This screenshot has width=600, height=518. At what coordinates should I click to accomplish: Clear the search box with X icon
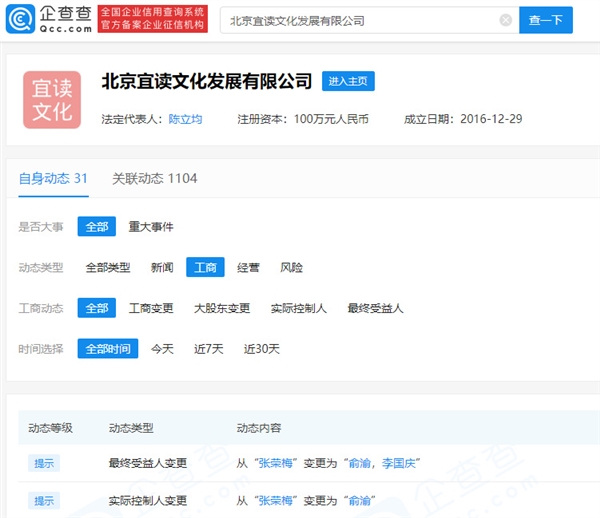click(x=505, y=20)
